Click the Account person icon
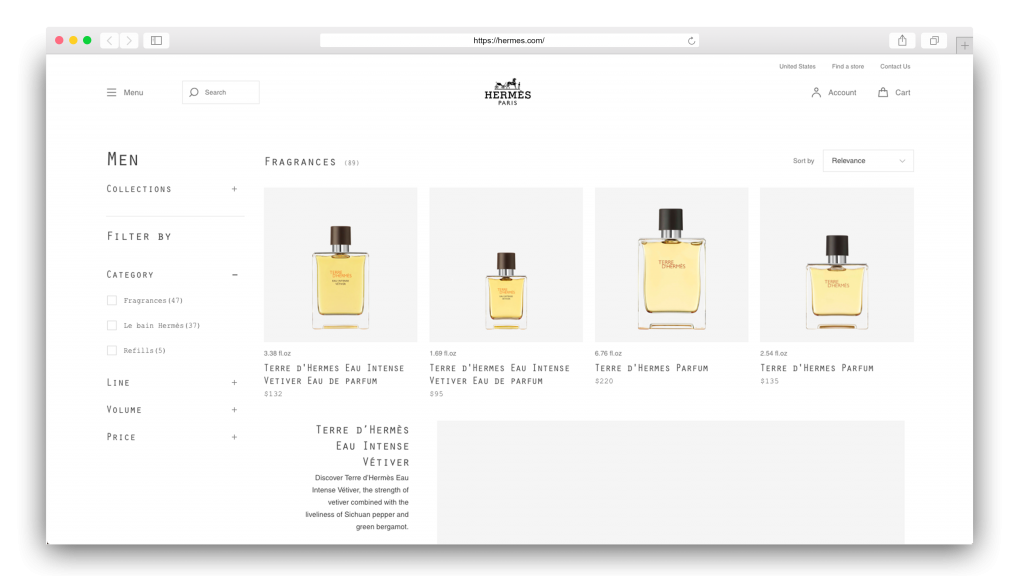 coord(818,92)
